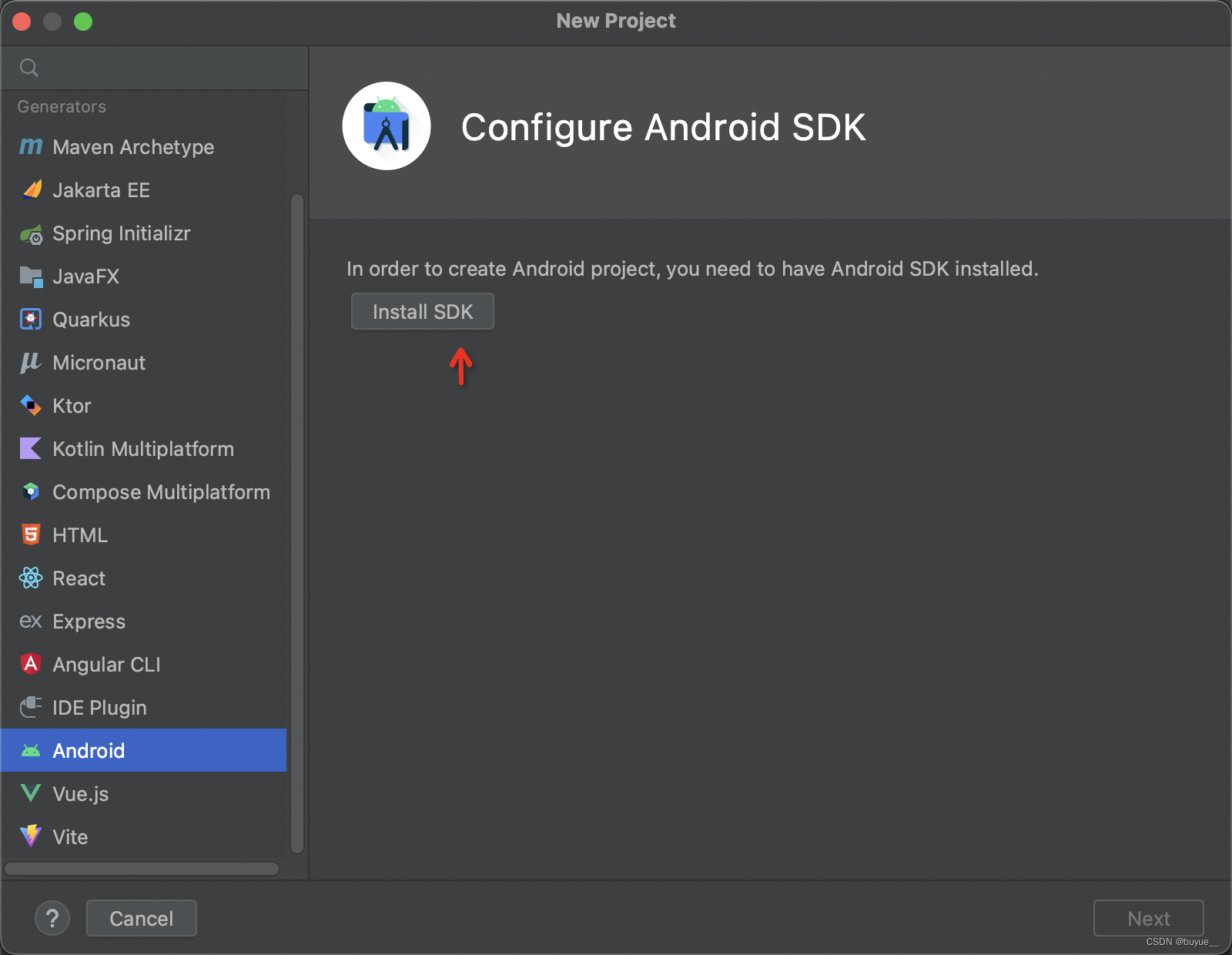Click the generators list horizontal scrollbar
Screen dimensions: 1232x955
142,869
